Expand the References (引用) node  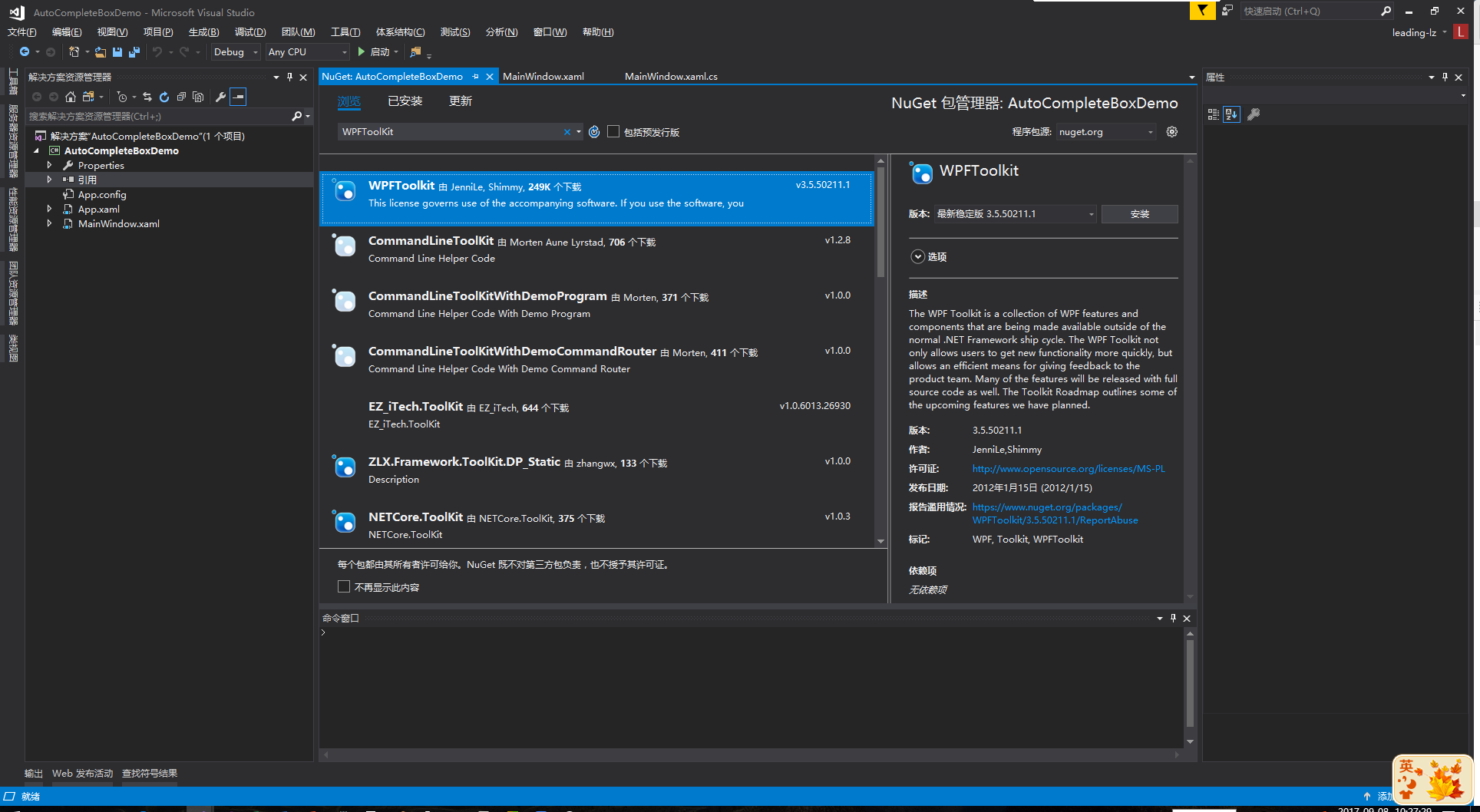(x=50, y=180)
